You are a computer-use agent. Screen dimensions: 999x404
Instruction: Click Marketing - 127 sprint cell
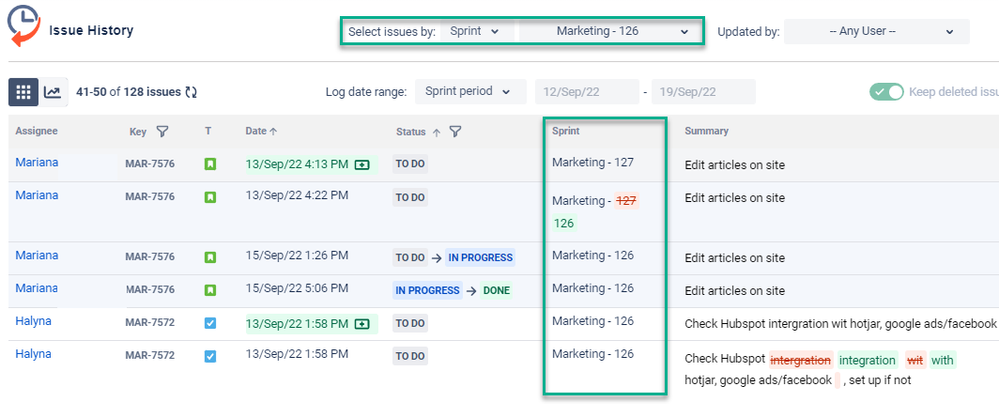(593, 162)
